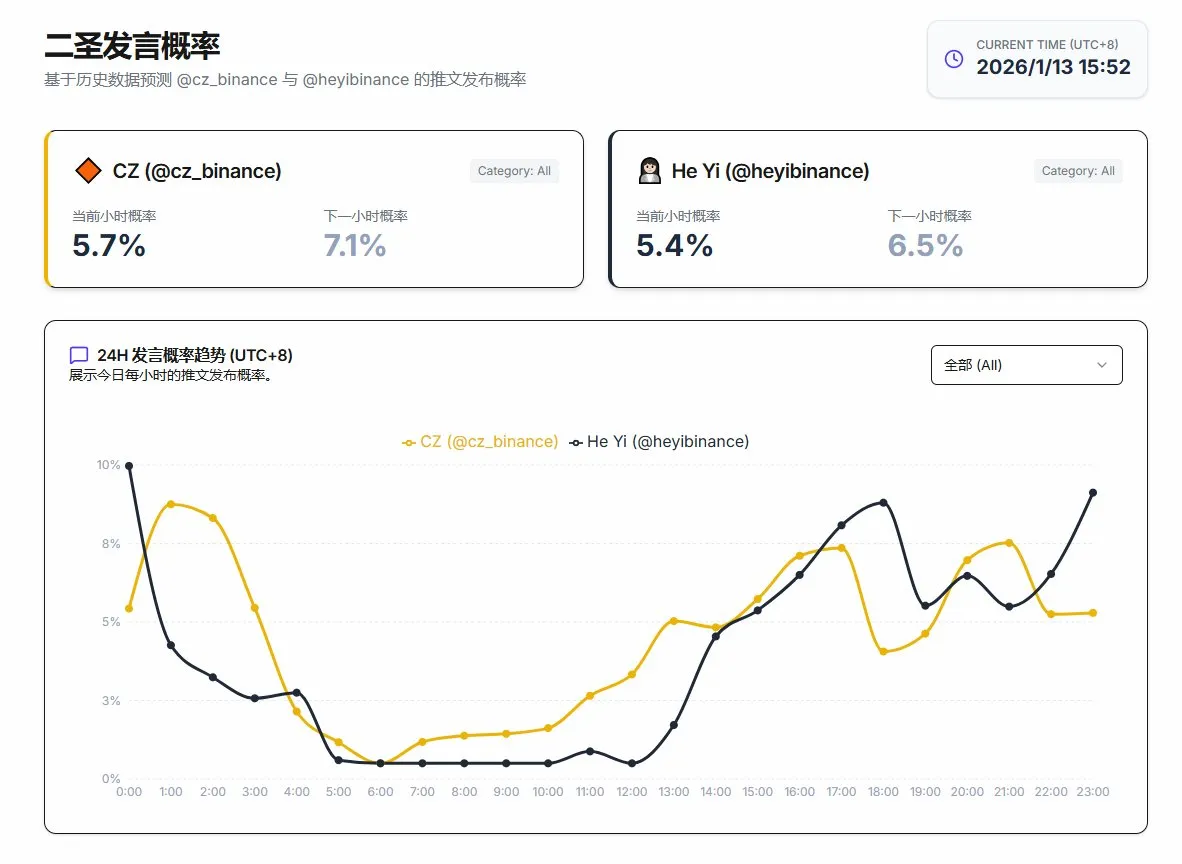
Task: Click the He Yi data point at 0:00
Action: click(129, 466)
